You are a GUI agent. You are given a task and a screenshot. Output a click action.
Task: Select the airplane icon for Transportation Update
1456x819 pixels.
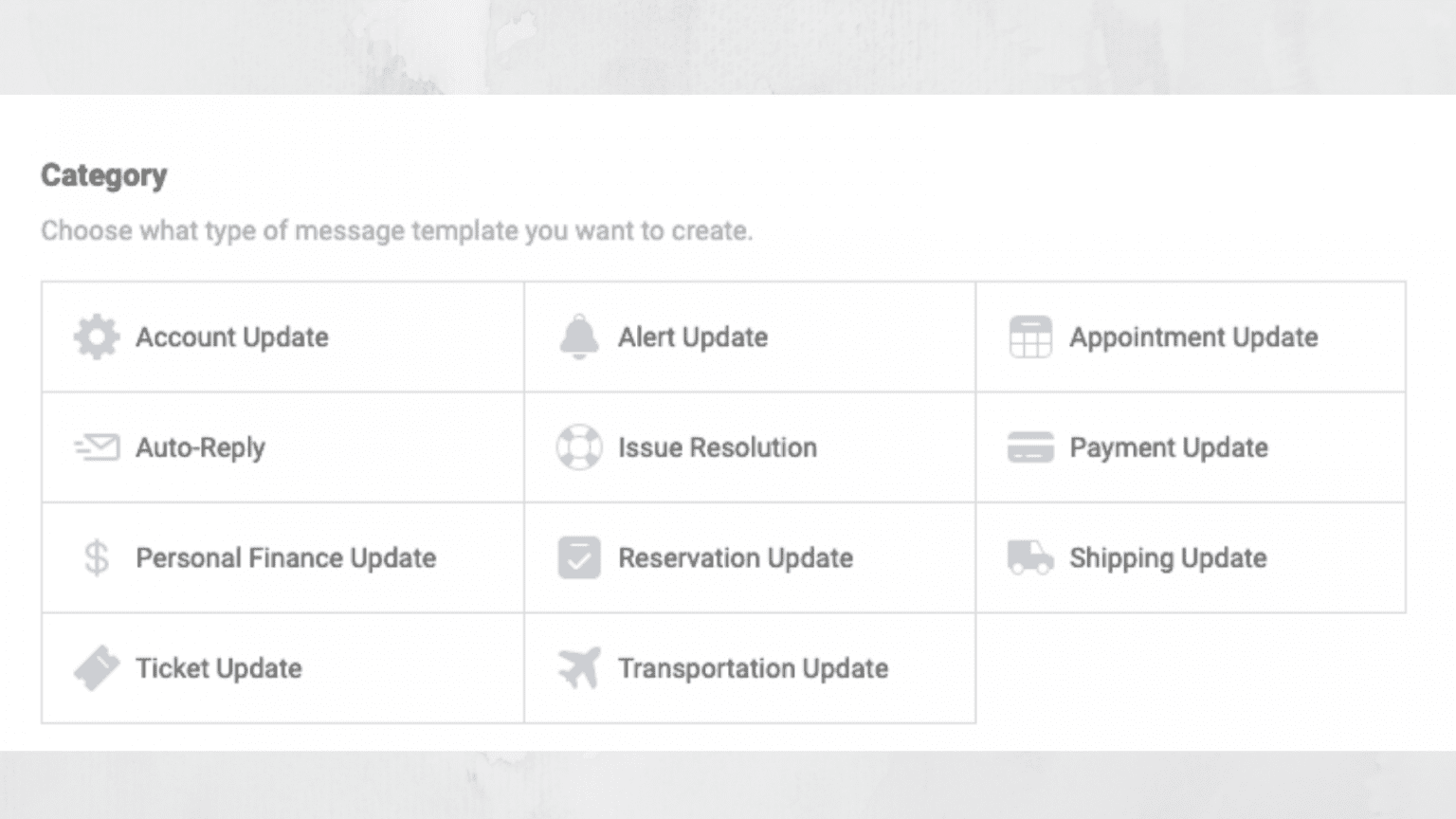(577, 667)
